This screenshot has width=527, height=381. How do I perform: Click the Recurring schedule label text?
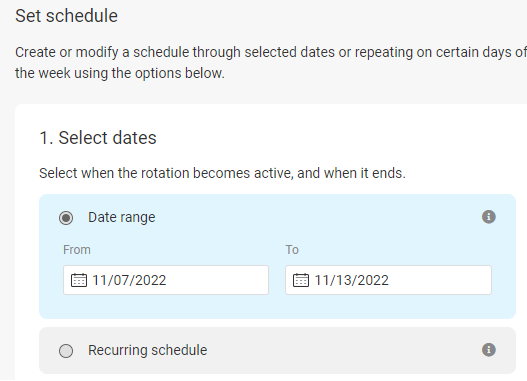click(148, 350)
